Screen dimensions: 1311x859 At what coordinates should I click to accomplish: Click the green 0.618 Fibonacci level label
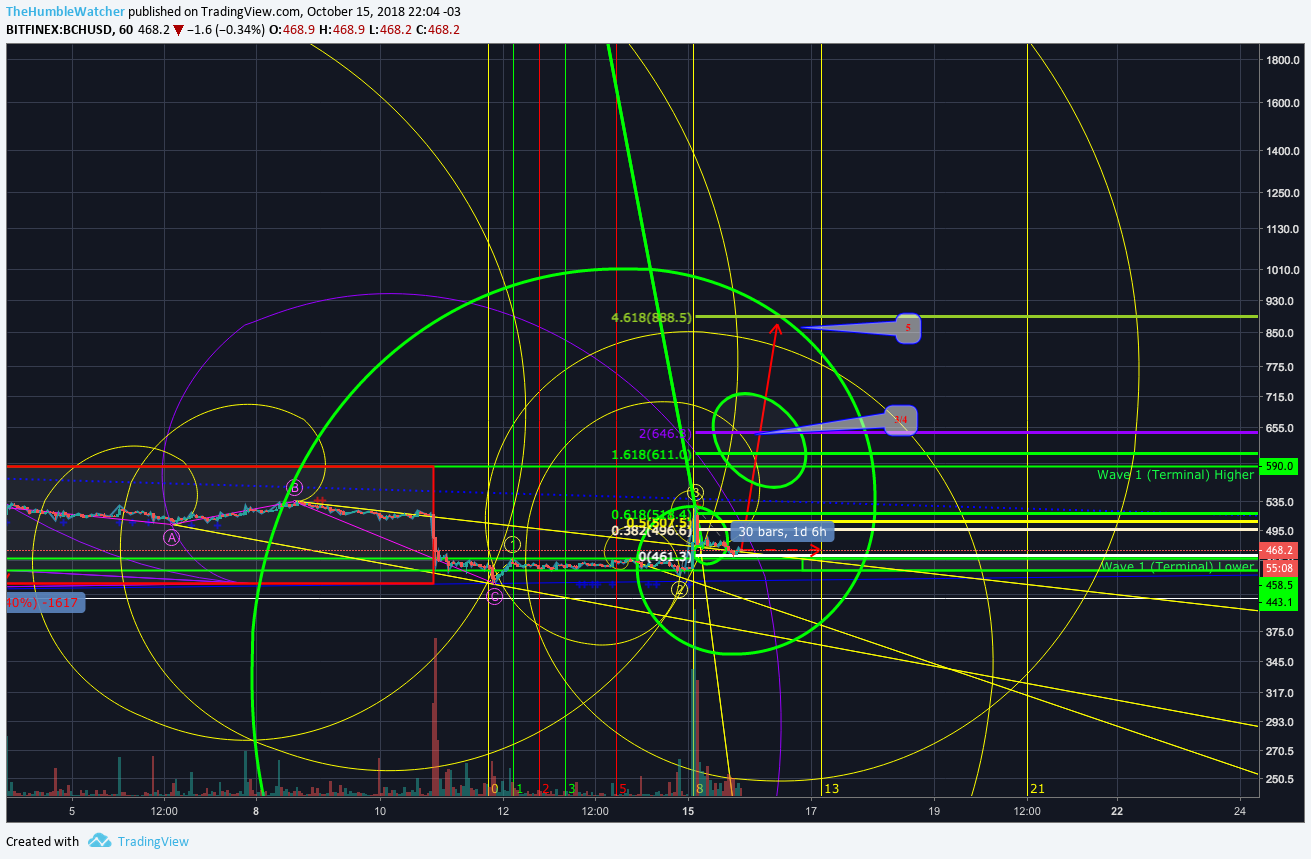[x=652, y=514]
